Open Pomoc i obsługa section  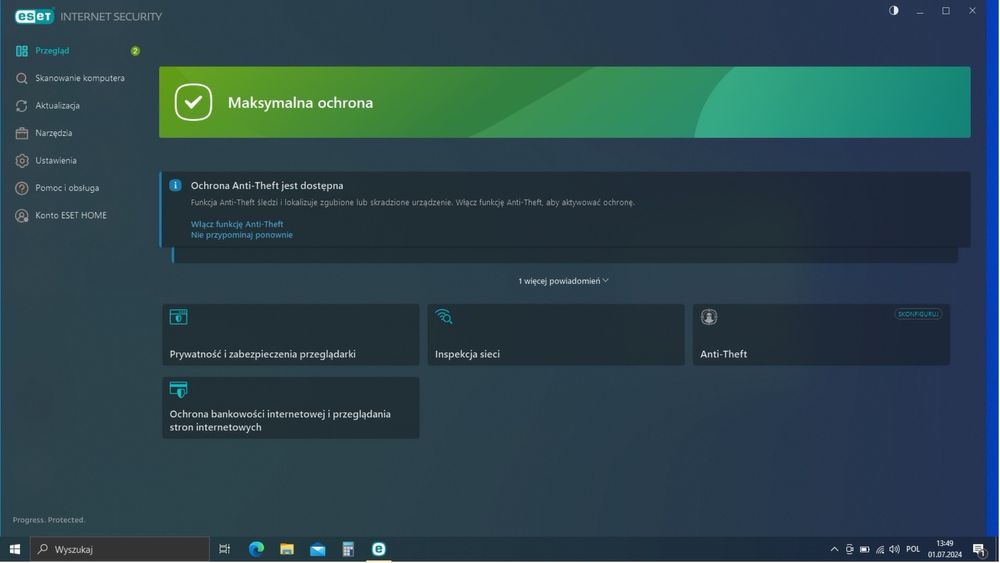coord(67,187)
